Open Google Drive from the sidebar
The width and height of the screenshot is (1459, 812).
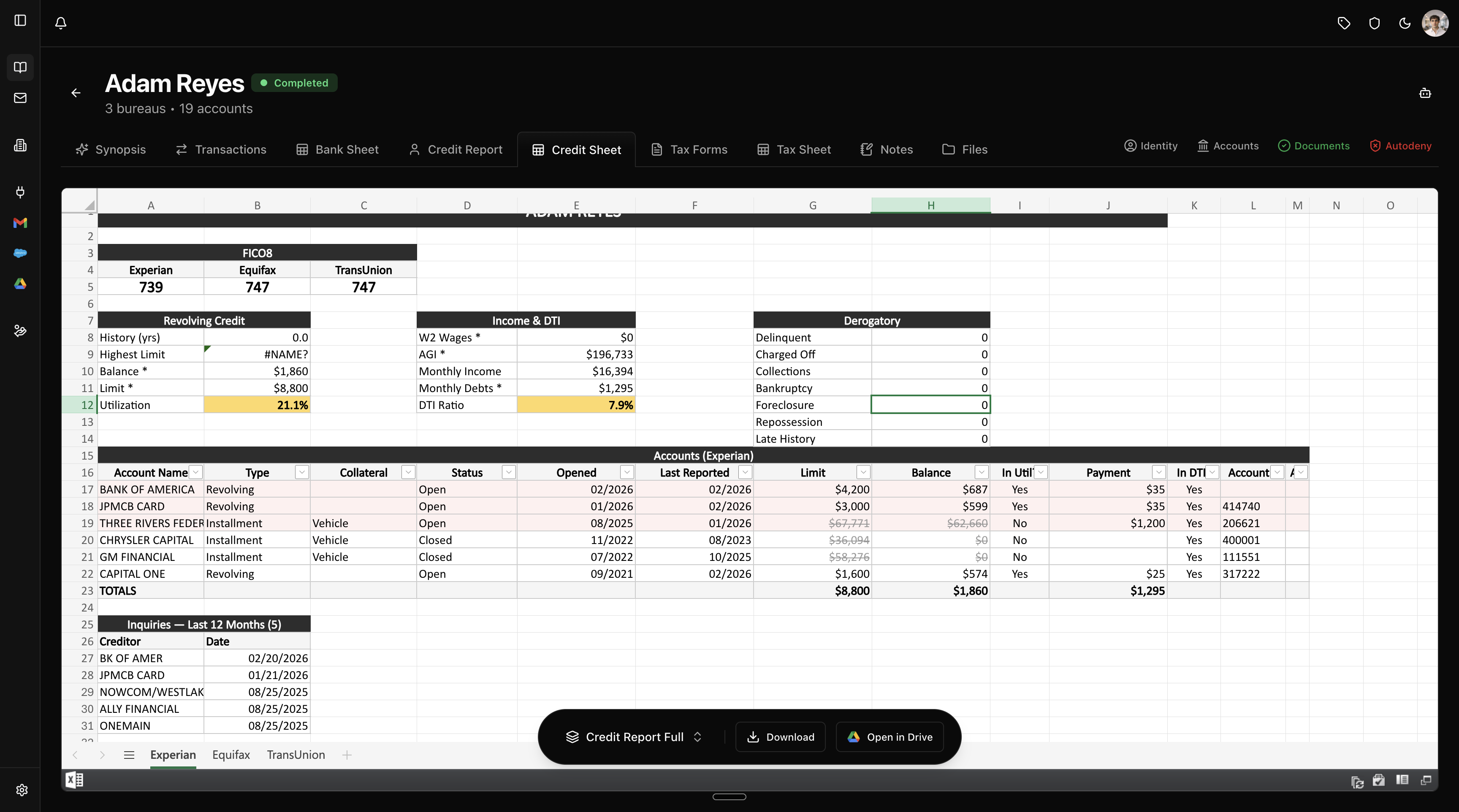[x=20, y=284]
